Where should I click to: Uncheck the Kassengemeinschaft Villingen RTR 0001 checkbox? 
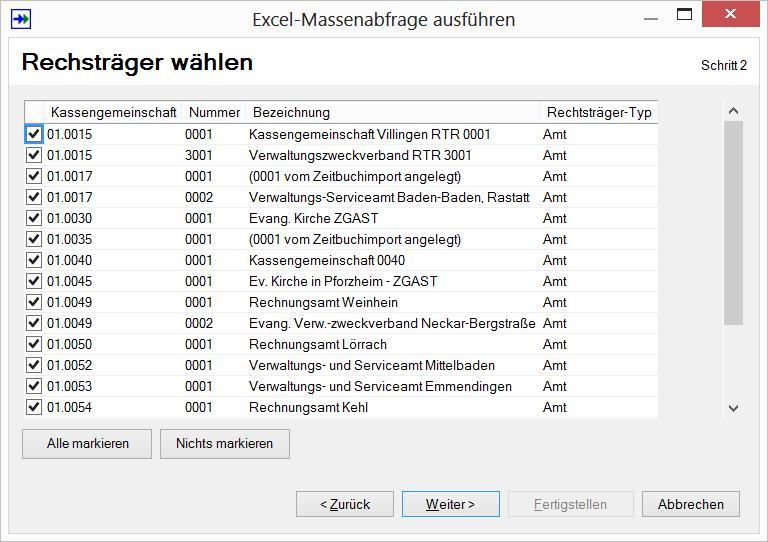click(34, 134)
